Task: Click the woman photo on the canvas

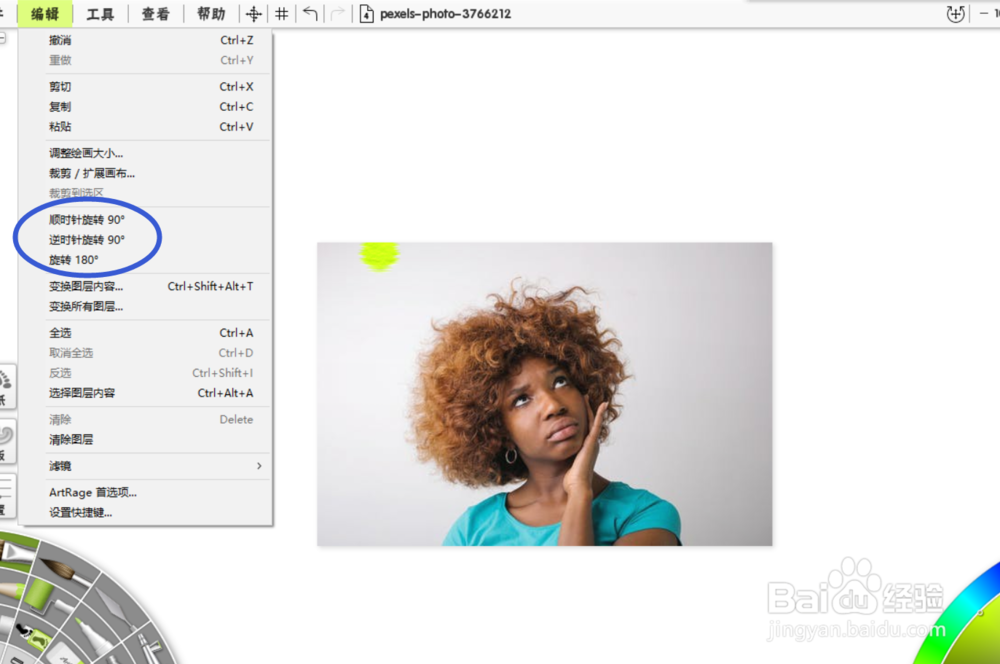Action: pos(545,394)
